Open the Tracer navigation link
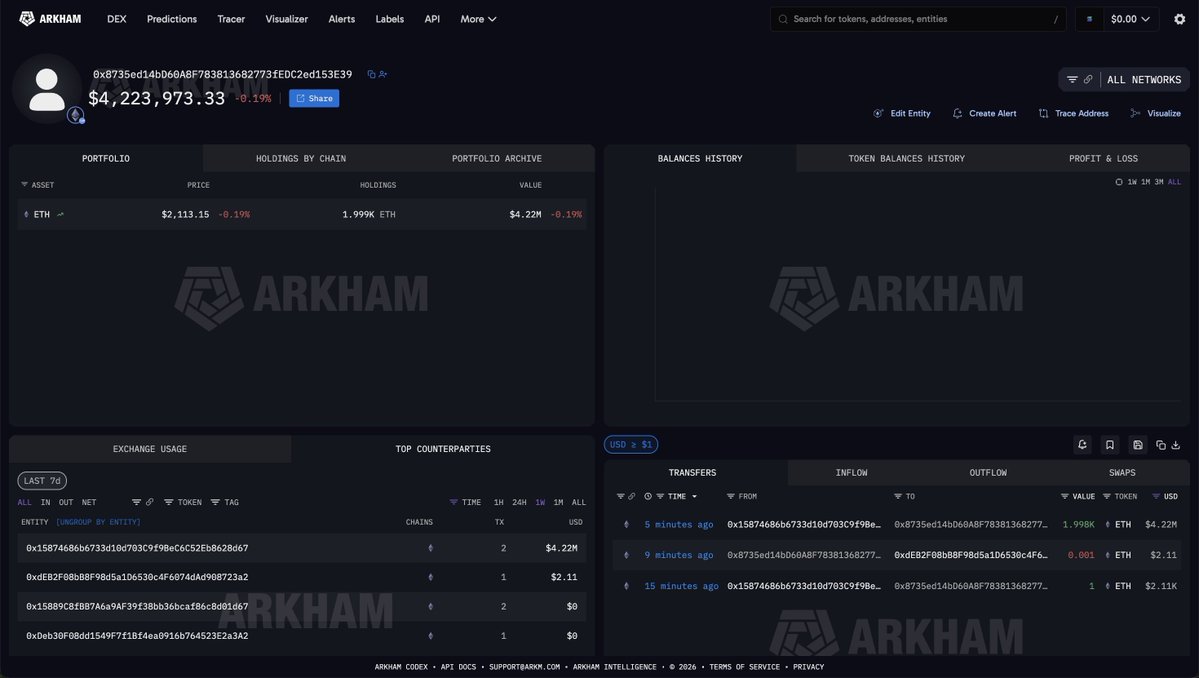The height and width of the screenshot is (678, 1199). tap(231, 19)
